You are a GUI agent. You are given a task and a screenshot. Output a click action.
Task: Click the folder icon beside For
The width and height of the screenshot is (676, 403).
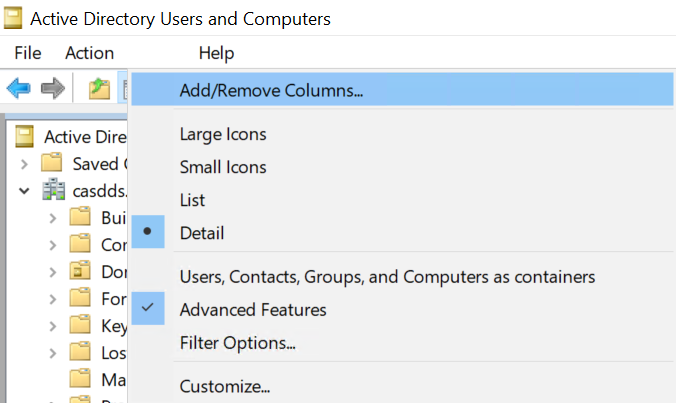tap(80, 297)
